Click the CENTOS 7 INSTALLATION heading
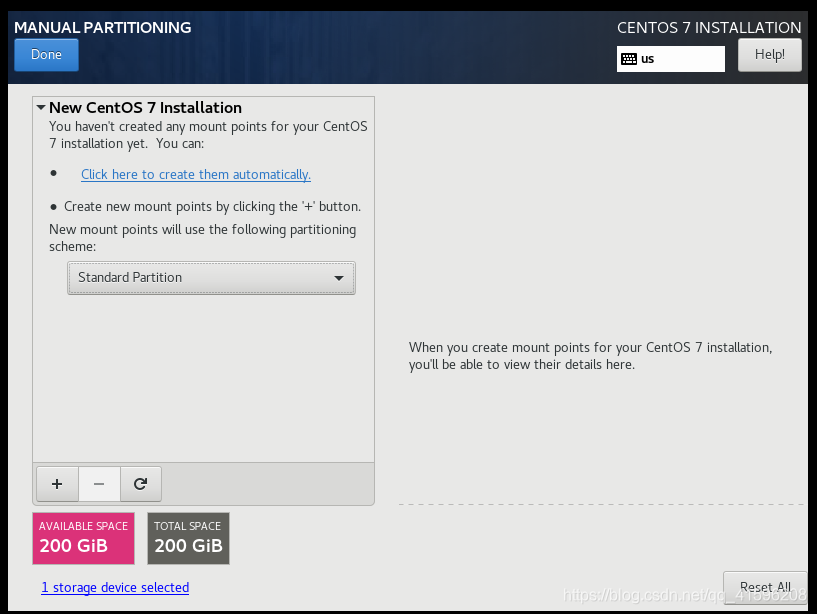 (x=709, y=28)
